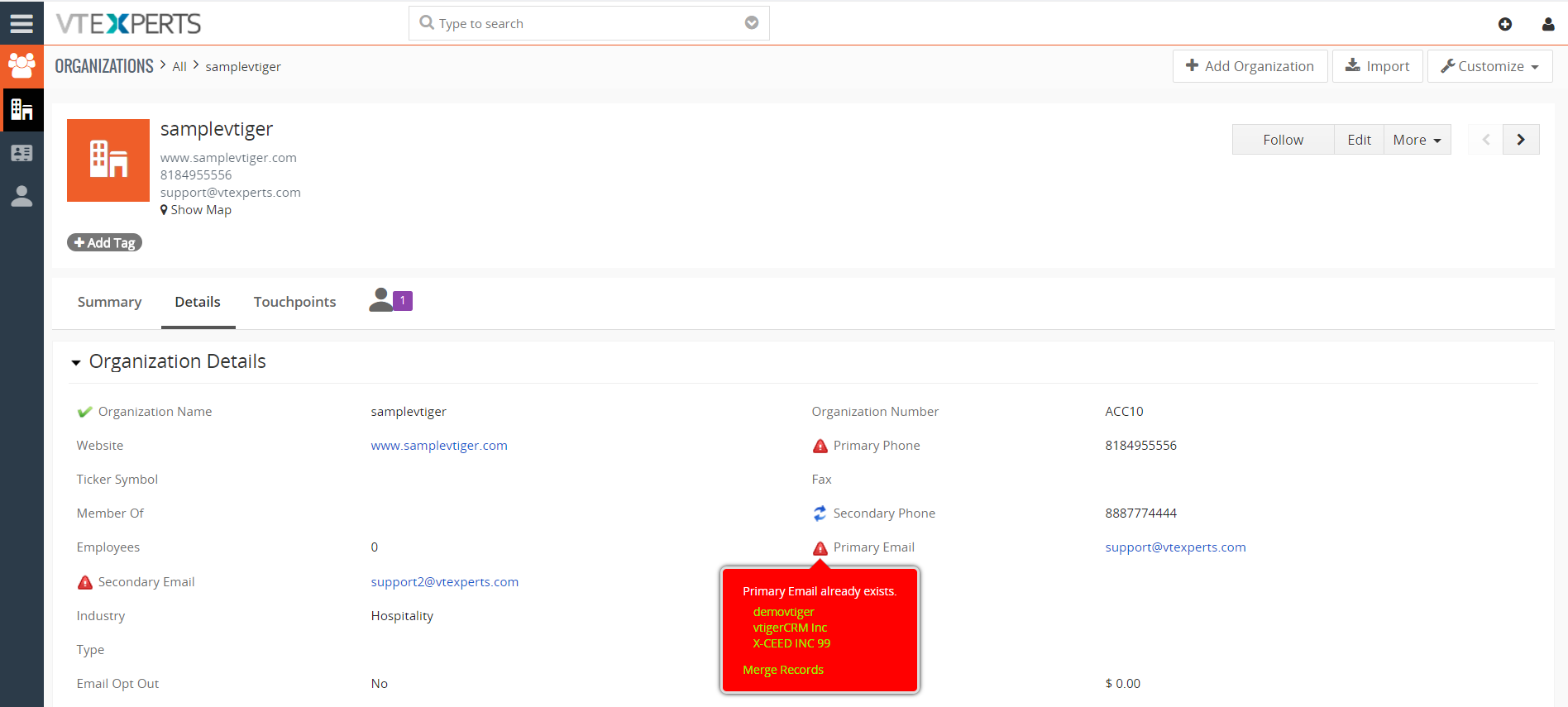Image resolution: width=1568 pixels, height=707 pixels.
Task: Click the warning icon beside Secondary Email
Action: 84,582
